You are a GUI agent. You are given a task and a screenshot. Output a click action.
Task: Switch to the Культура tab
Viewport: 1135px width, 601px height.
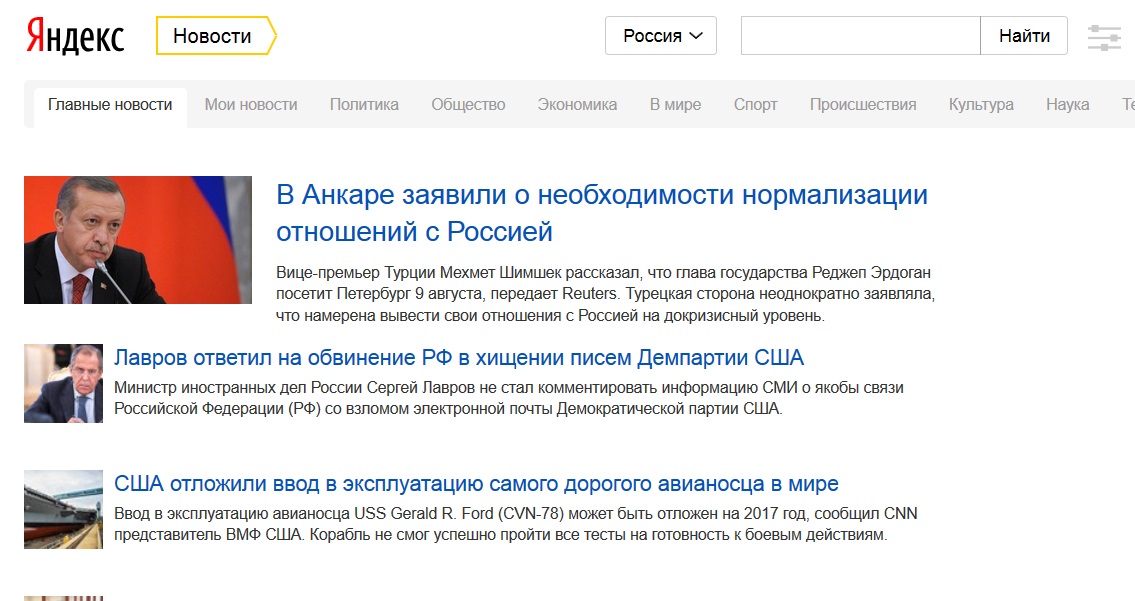pos(981,105)
